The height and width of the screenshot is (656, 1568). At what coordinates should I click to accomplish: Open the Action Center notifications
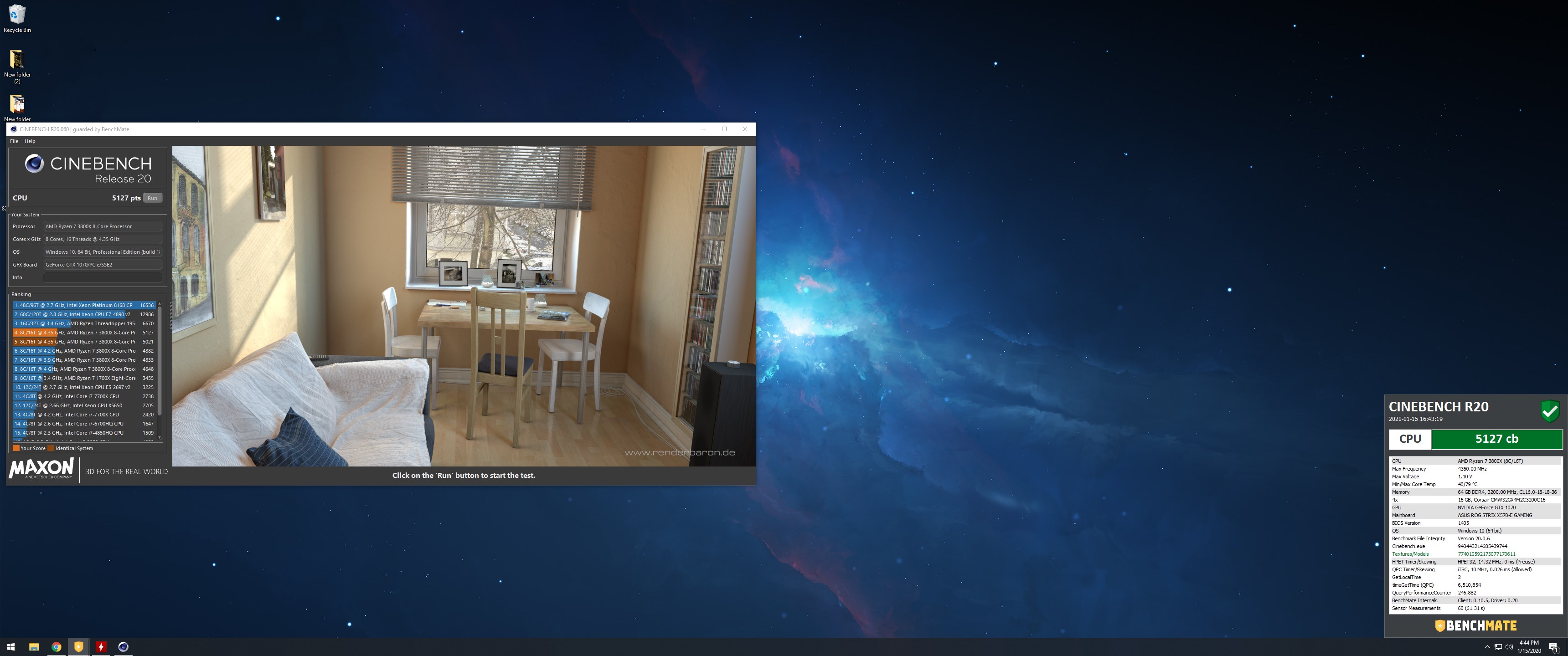pos(1554,647)
